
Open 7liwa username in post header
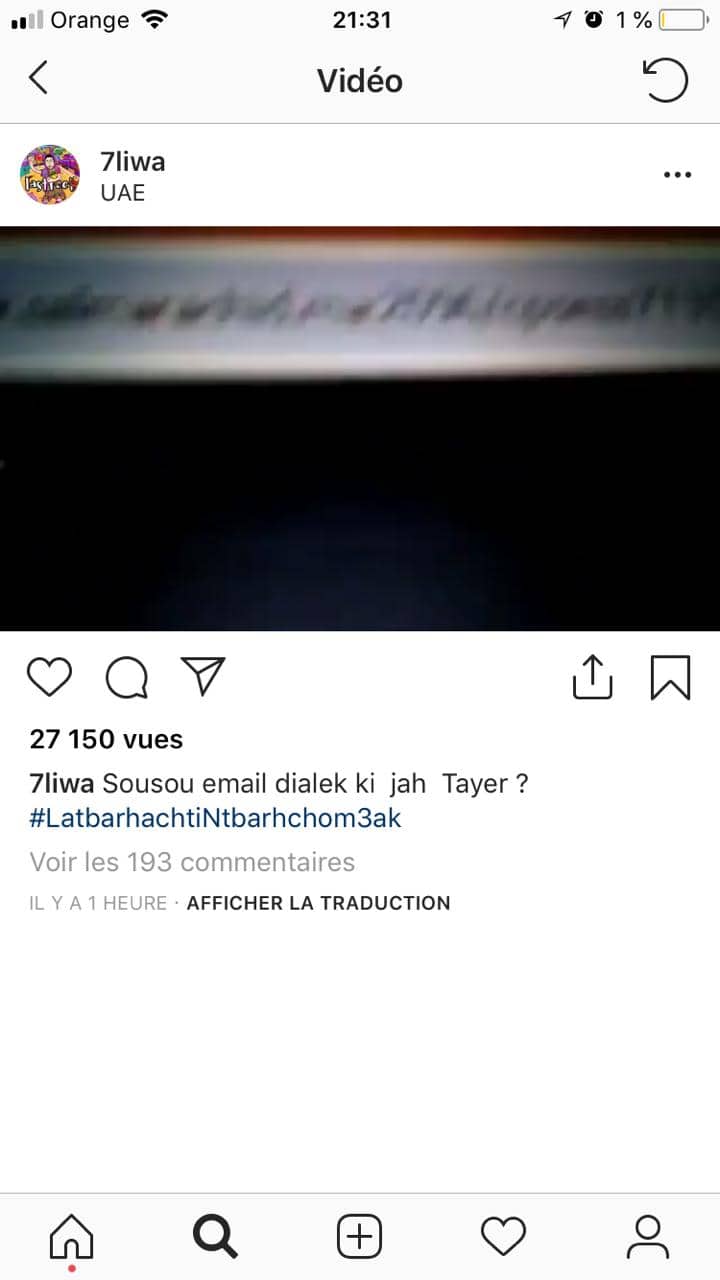[133, 161]
